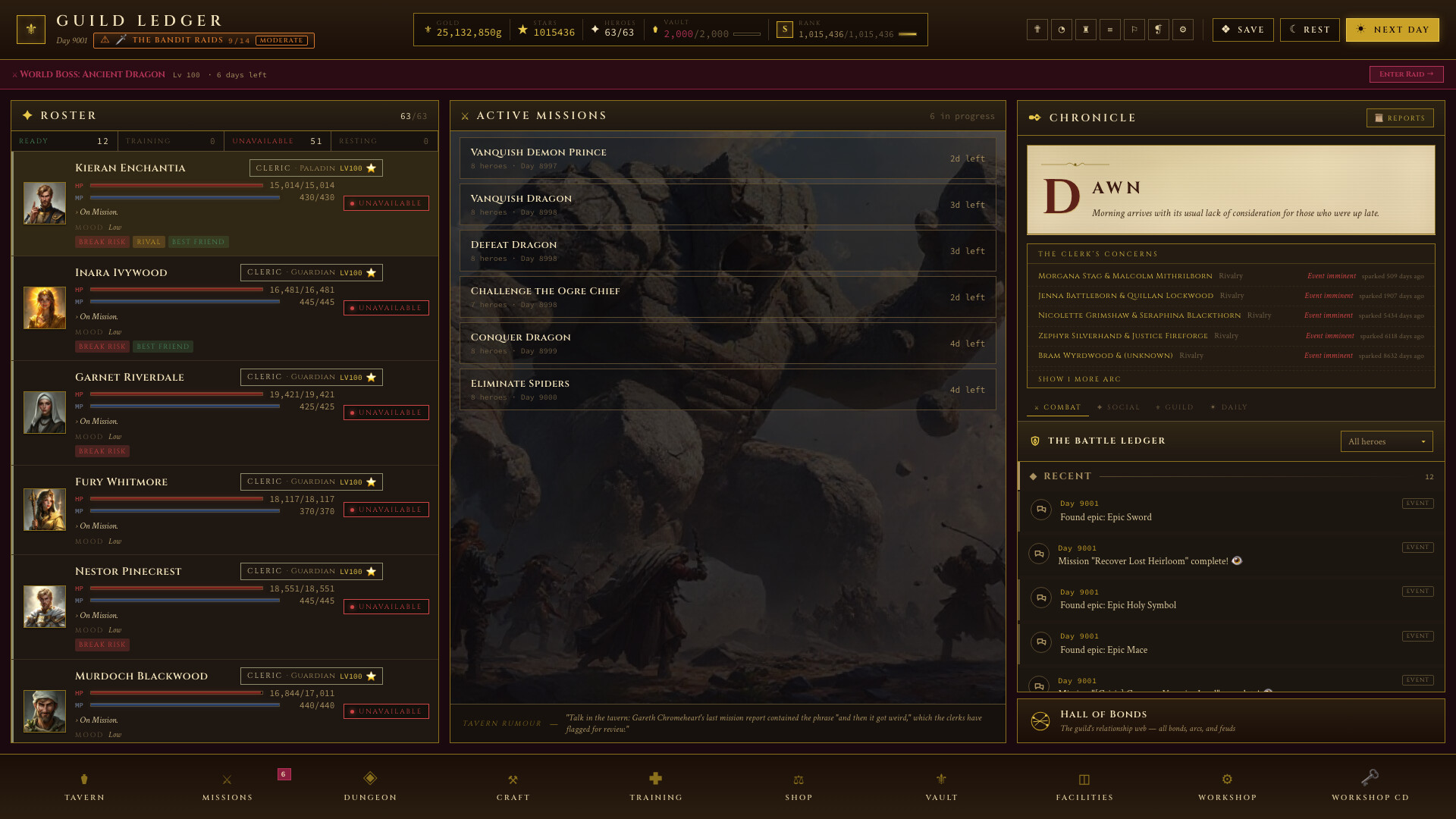Switch chronicle to Daily tab
The width and height of the screenshot is (1456, 819).
click(1229, 407)
